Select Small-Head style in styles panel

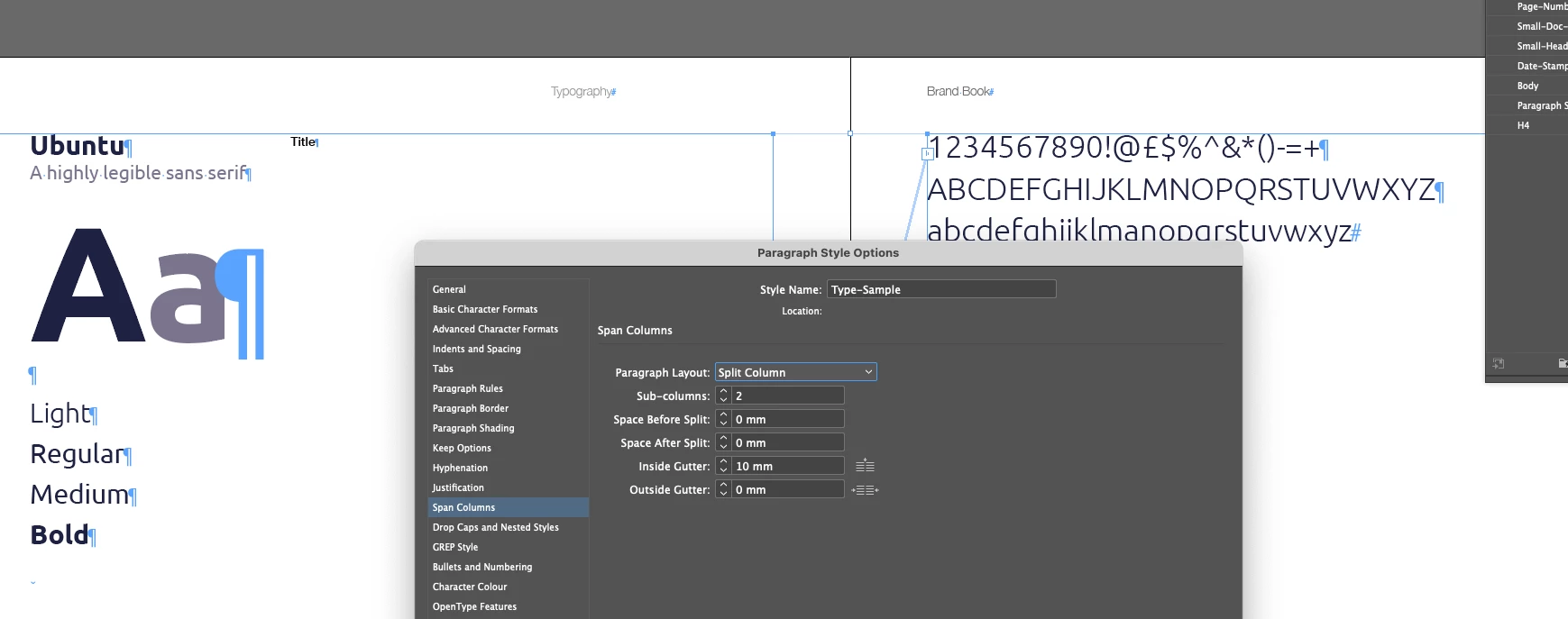(1527, 46)
